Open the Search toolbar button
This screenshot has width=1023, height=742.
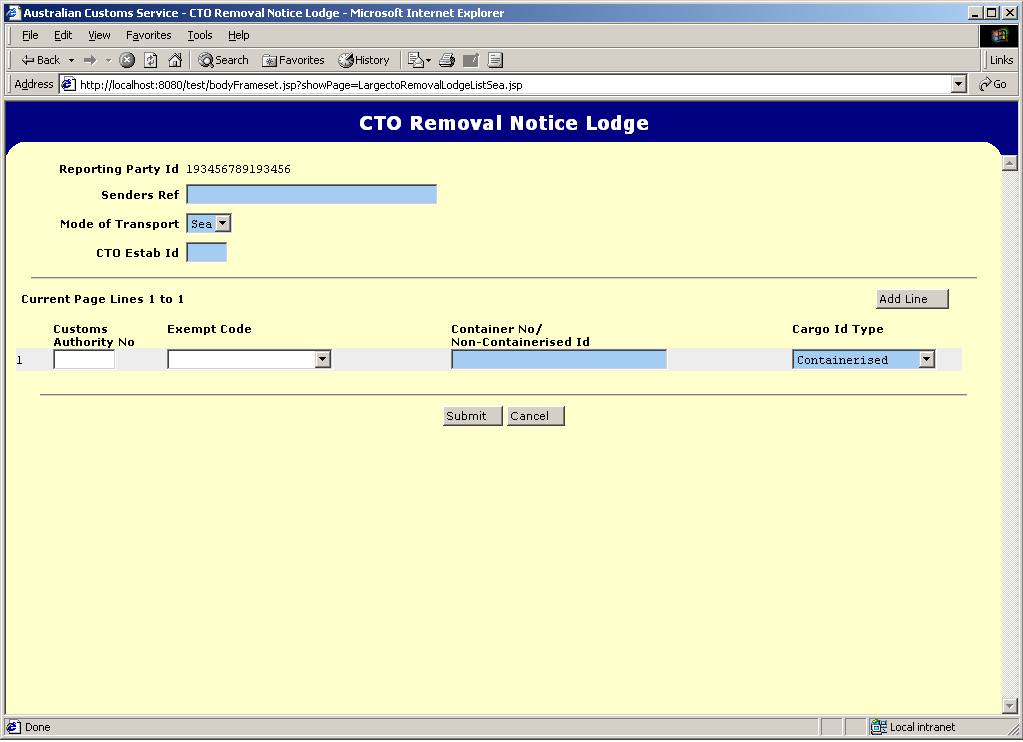223,60
